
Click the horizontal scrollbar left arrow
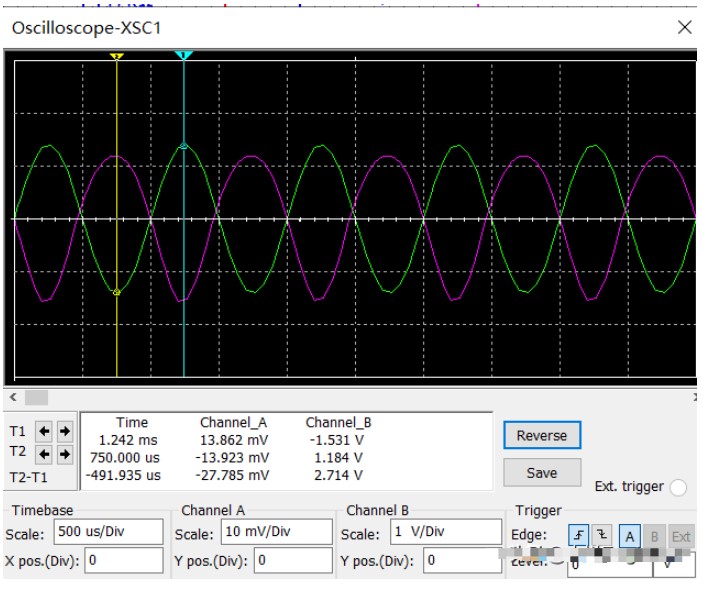coord(12,397)
